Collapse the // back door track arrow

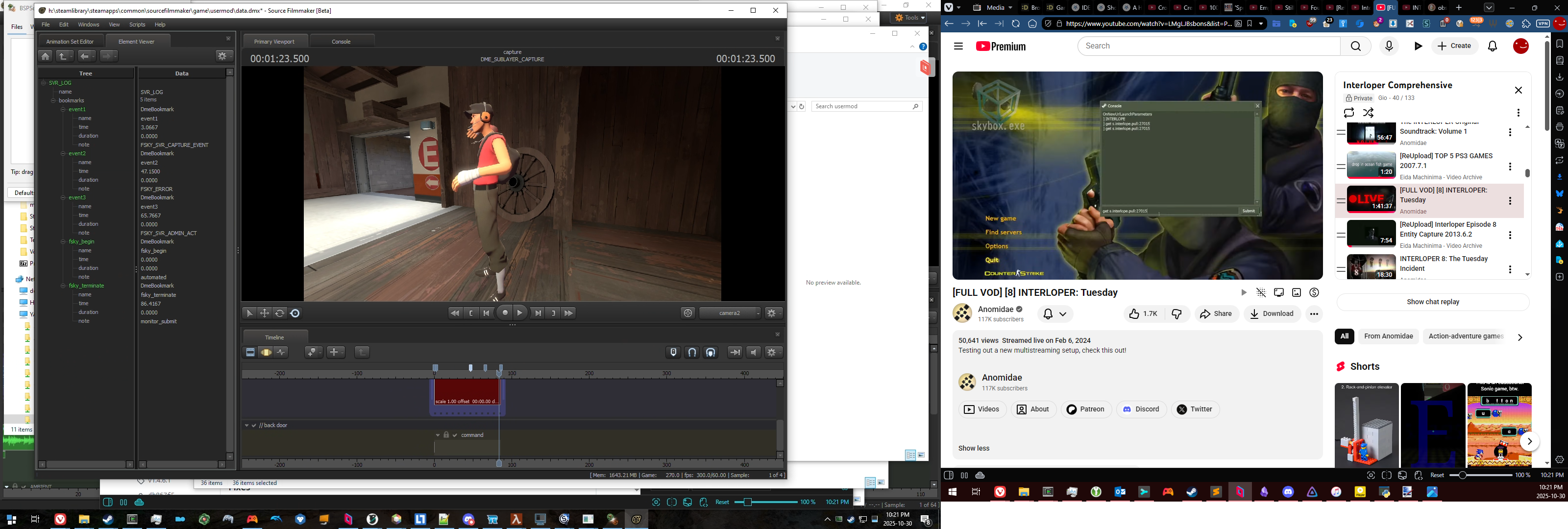pyautogui.click(x=246, y=426)
